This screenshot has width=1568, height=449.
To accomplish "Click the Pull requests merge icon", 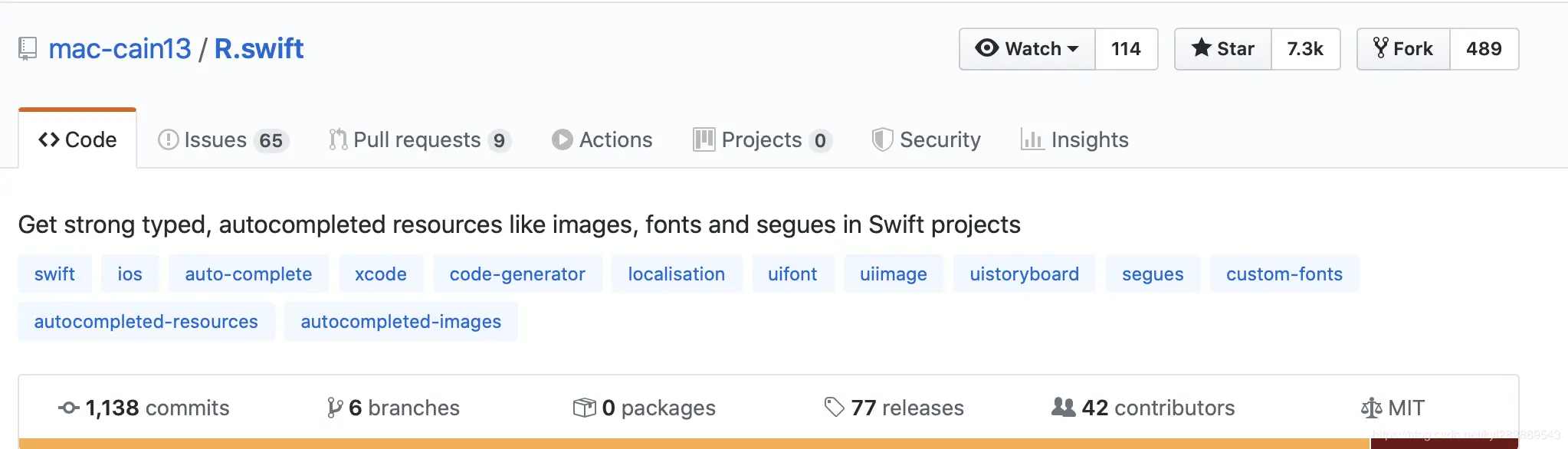I will pyautogui.click(x=338, y=139).
